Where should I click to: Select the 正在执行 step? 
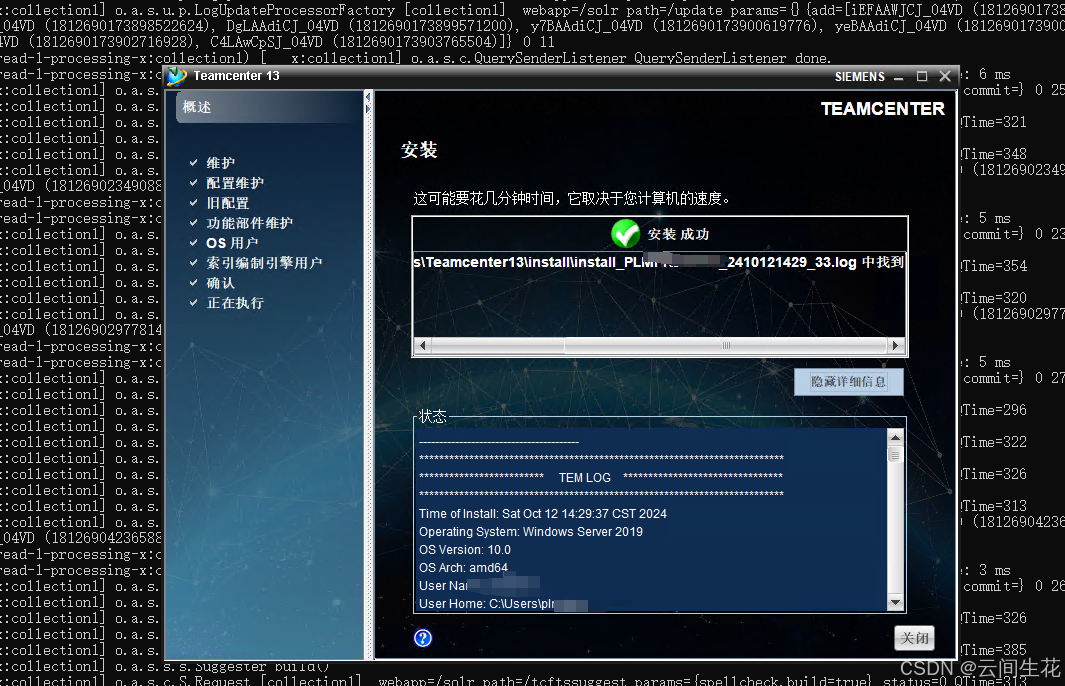tap(235, 303)
